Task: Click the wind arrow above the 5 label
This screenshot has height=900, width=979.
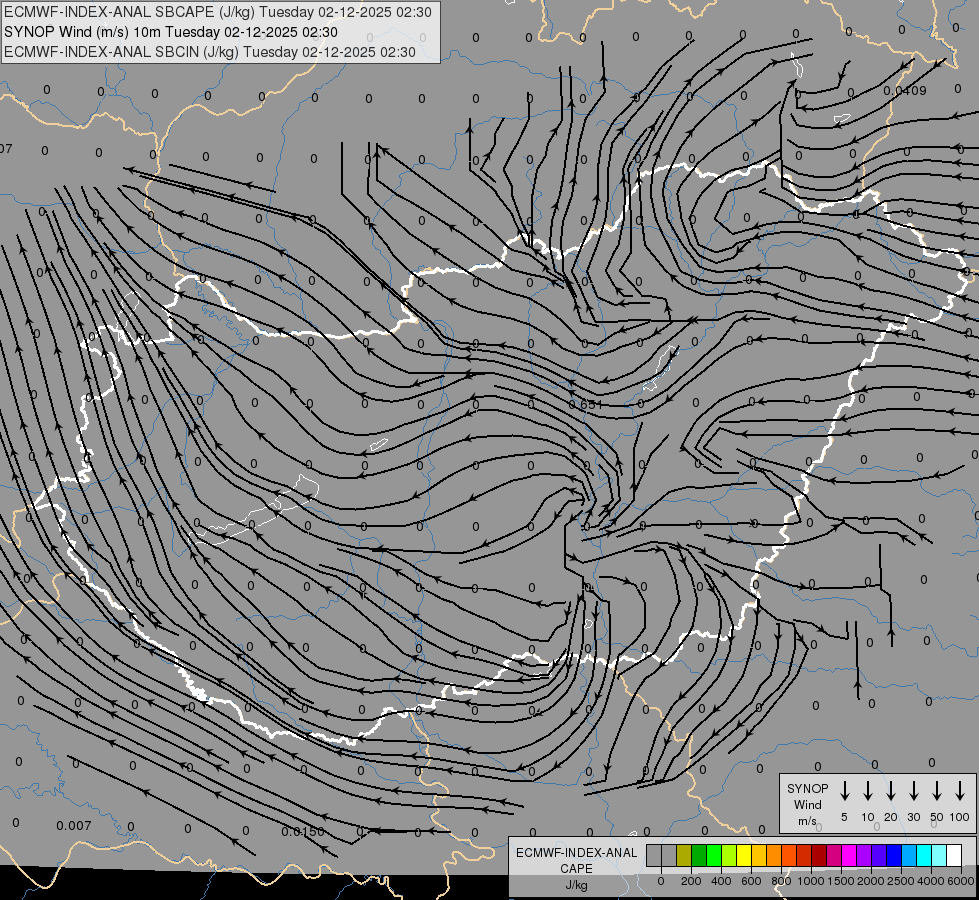Action: (845, 791)
